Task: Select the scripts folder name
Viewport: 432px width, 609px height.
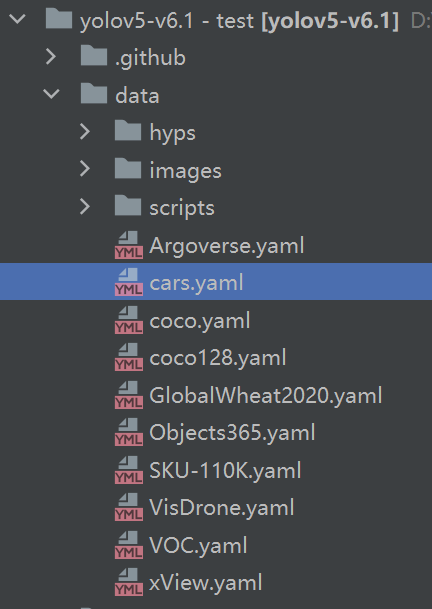Action: click(x=182, y=208)
